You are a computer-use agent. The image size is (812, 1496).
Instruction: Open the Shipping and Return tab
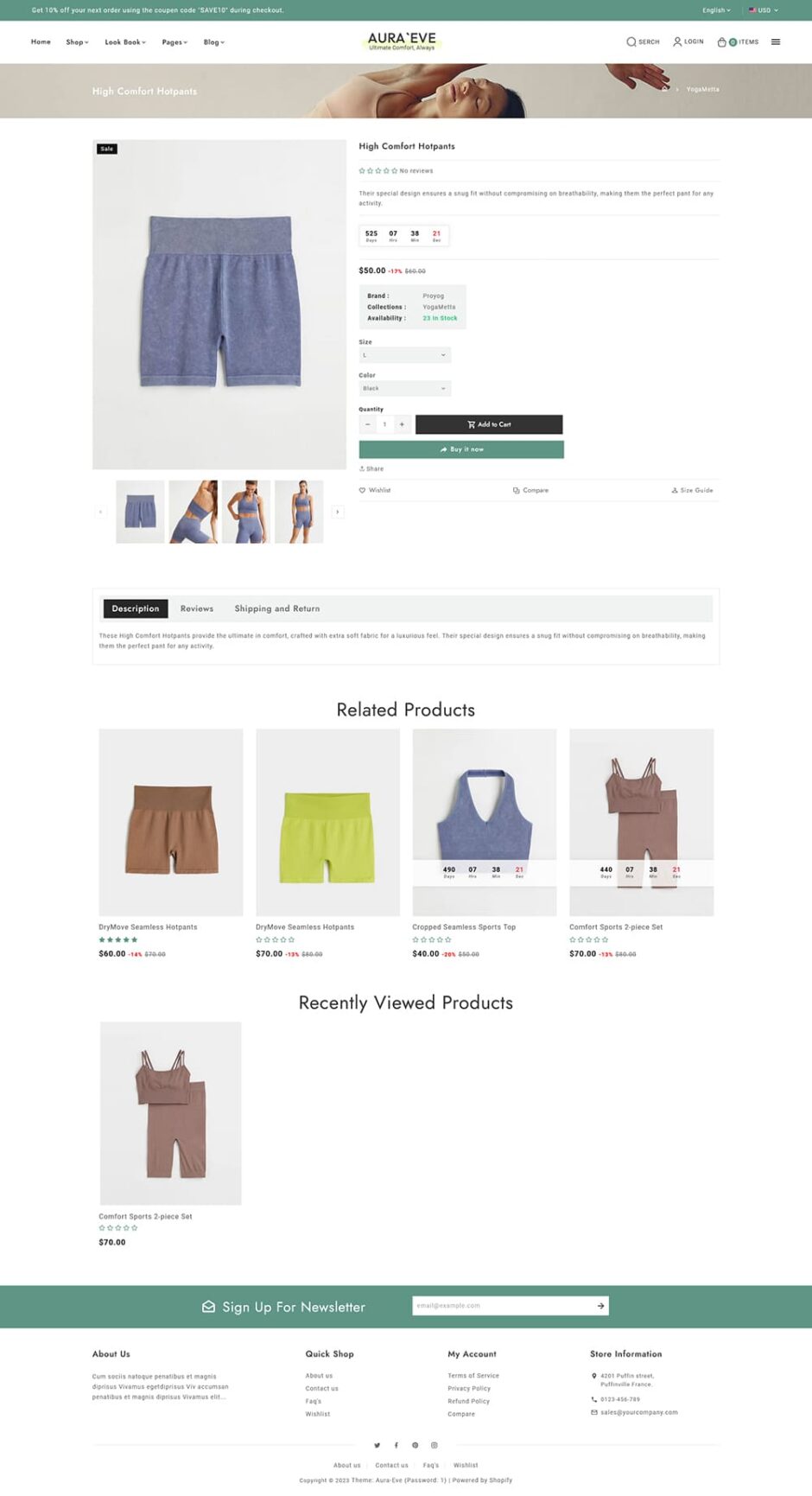tap(277, 608)
